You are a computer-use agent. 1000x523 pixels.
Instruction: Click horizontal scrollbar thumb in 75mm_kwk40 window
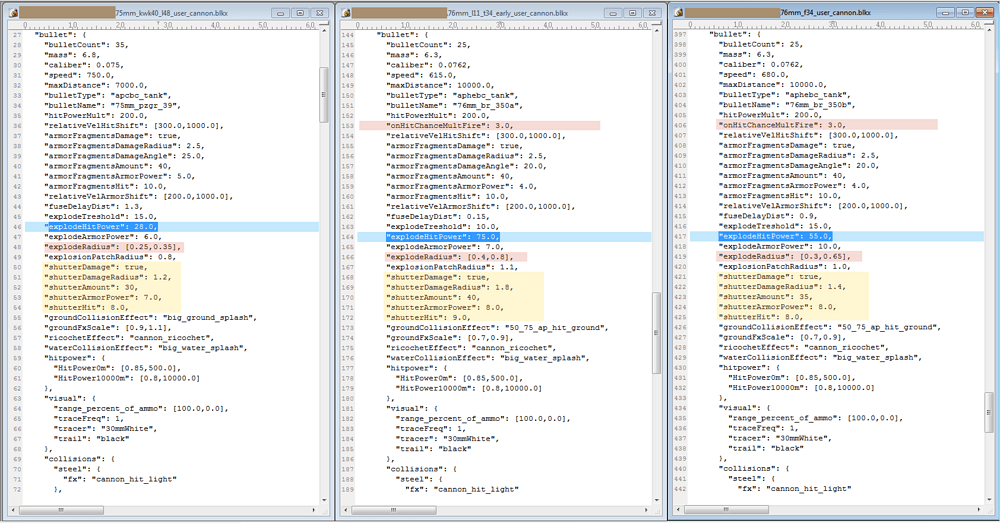pos(61,510)
